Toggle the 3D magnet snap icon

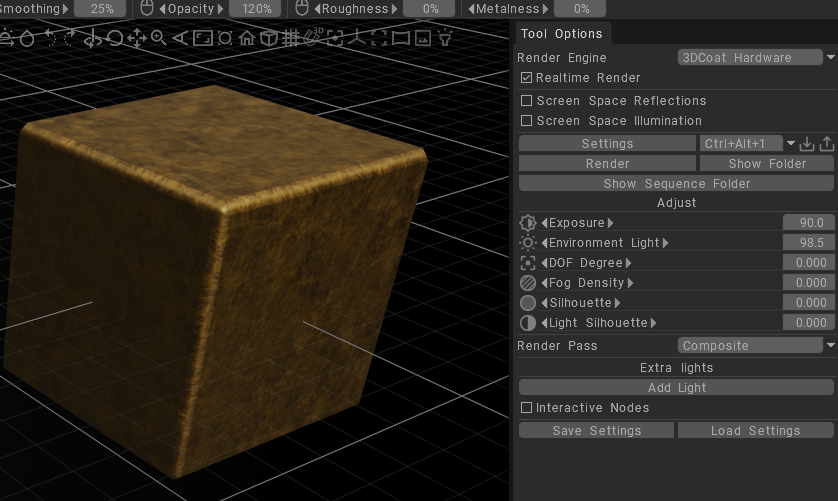pyautogui.click(x=312, y=39)
